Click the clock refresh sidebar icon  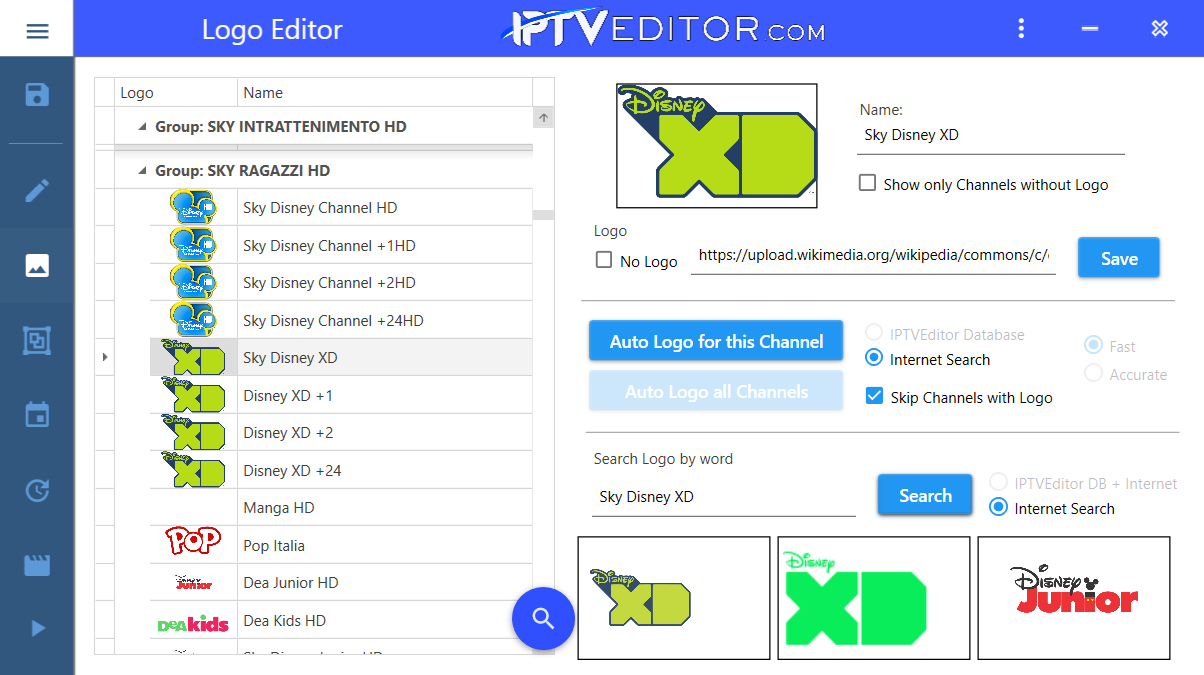tap(37, 490)
